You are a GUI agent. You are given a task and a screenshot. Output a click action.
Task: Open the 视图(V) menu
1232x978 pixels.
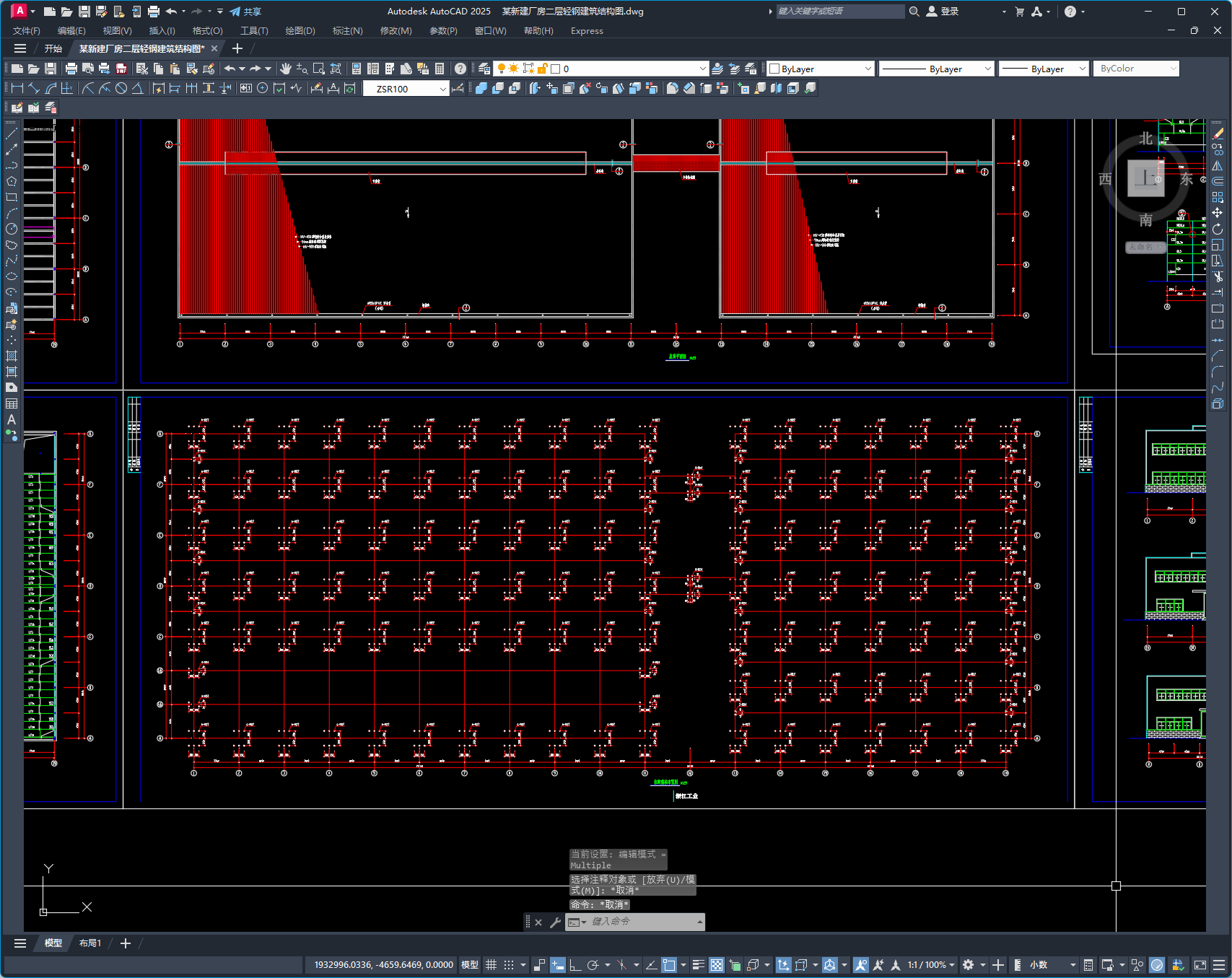coord(117,31)
